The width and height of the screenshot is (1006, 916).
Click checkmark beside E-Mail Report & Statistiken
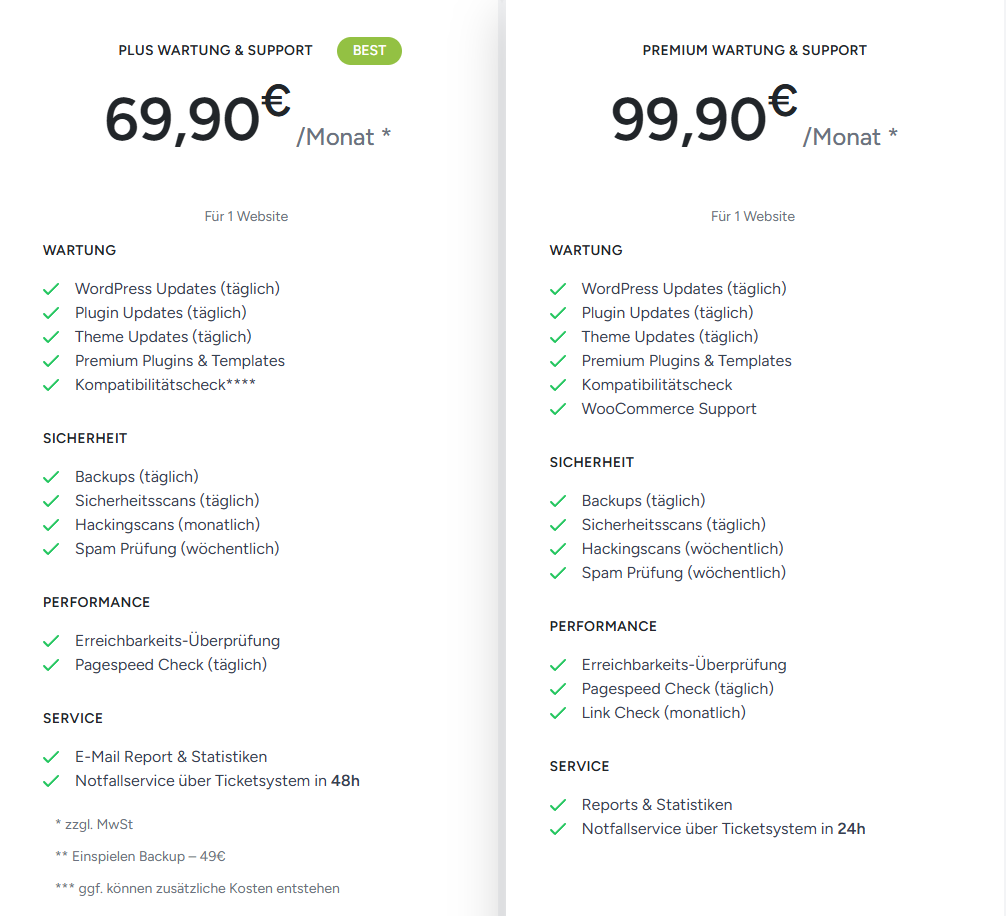click(51, 757)
